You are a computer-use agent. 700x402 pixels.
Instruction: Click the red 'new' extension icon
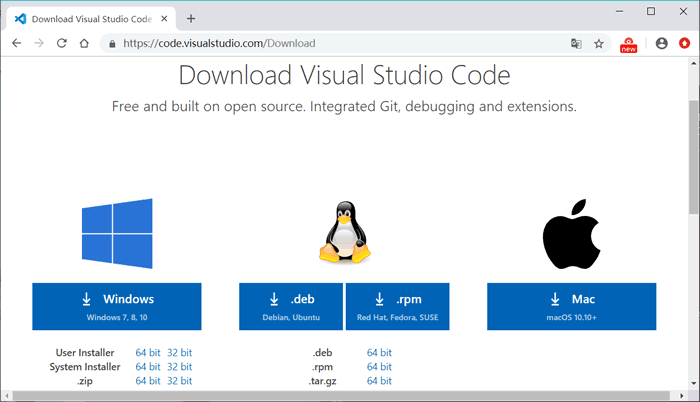pyautogui.click(x=628, y=45)
